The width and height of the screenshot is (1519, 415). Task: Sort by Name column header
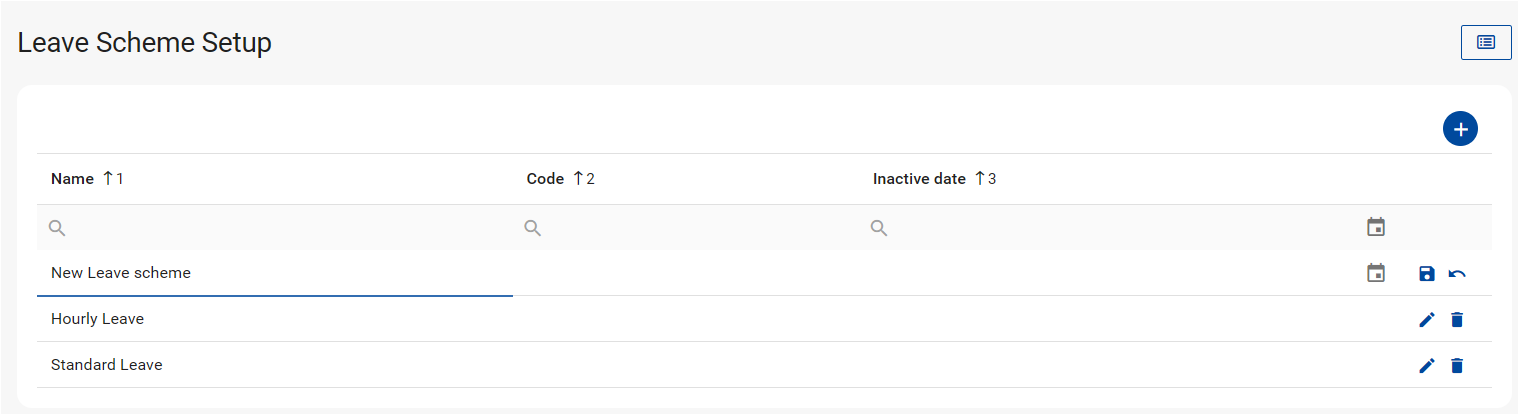(72, 179)
